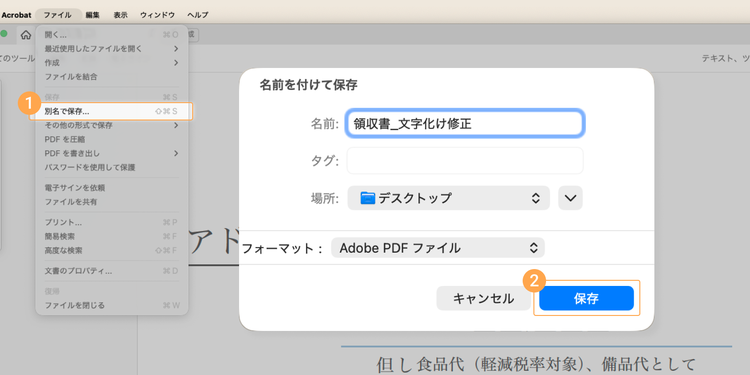This screenshot has width=750, height=375.
Task: Click the blue Desktop folder icon
Action: click(x=367, y=198)
